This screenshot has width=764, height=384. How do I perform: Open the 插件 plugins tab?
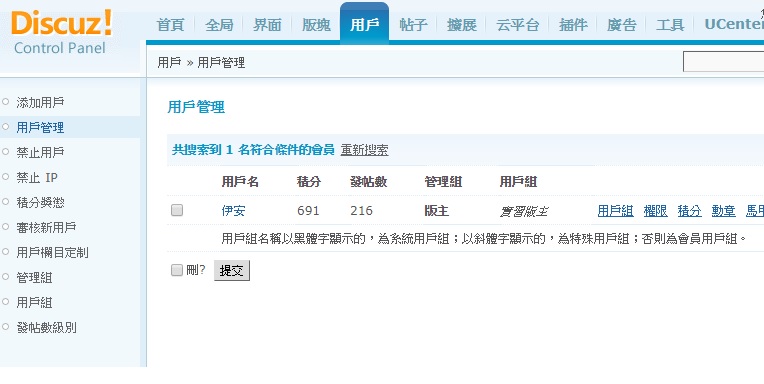pos(573,24)
